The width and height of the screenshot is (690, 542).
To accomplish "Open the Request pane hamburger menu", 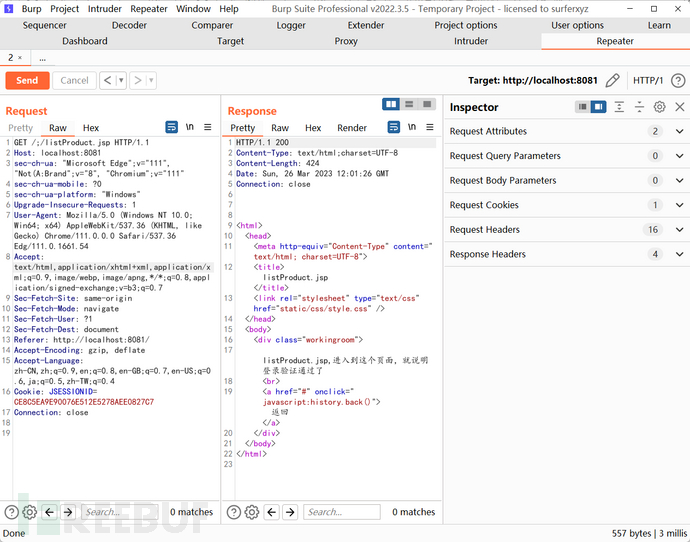I will pos(208,127).
